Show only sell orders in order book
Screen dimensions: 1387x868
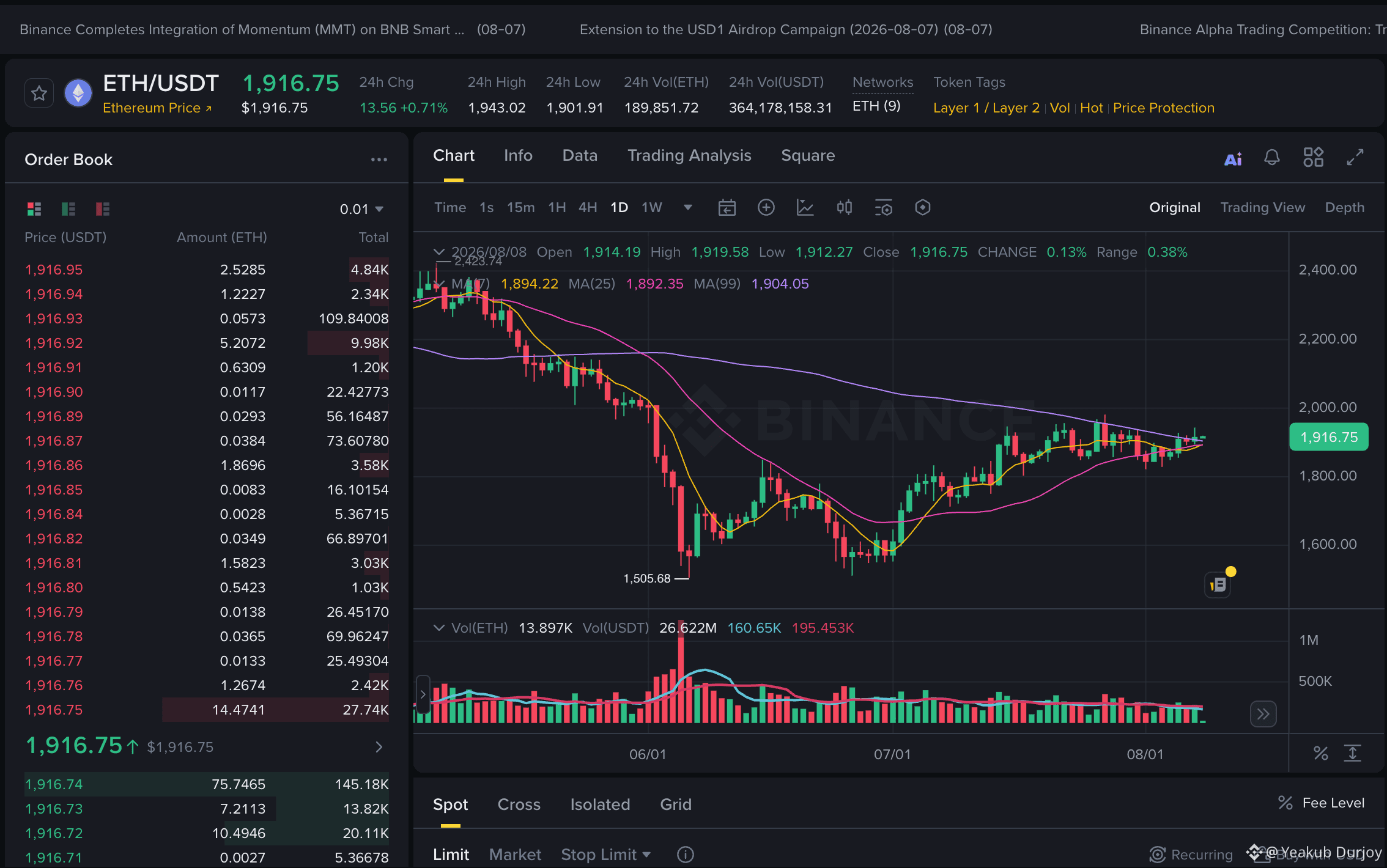[x=103, y=209]
